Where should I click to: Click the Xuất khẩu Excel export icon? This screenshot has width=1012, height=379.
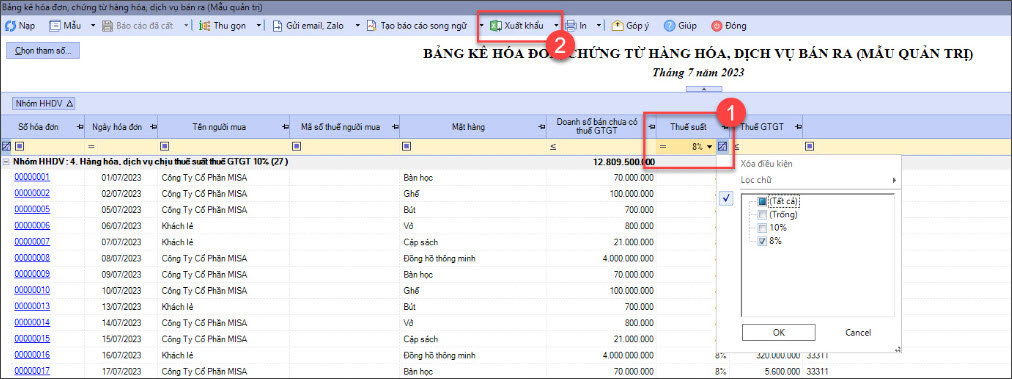coord(495,26)
